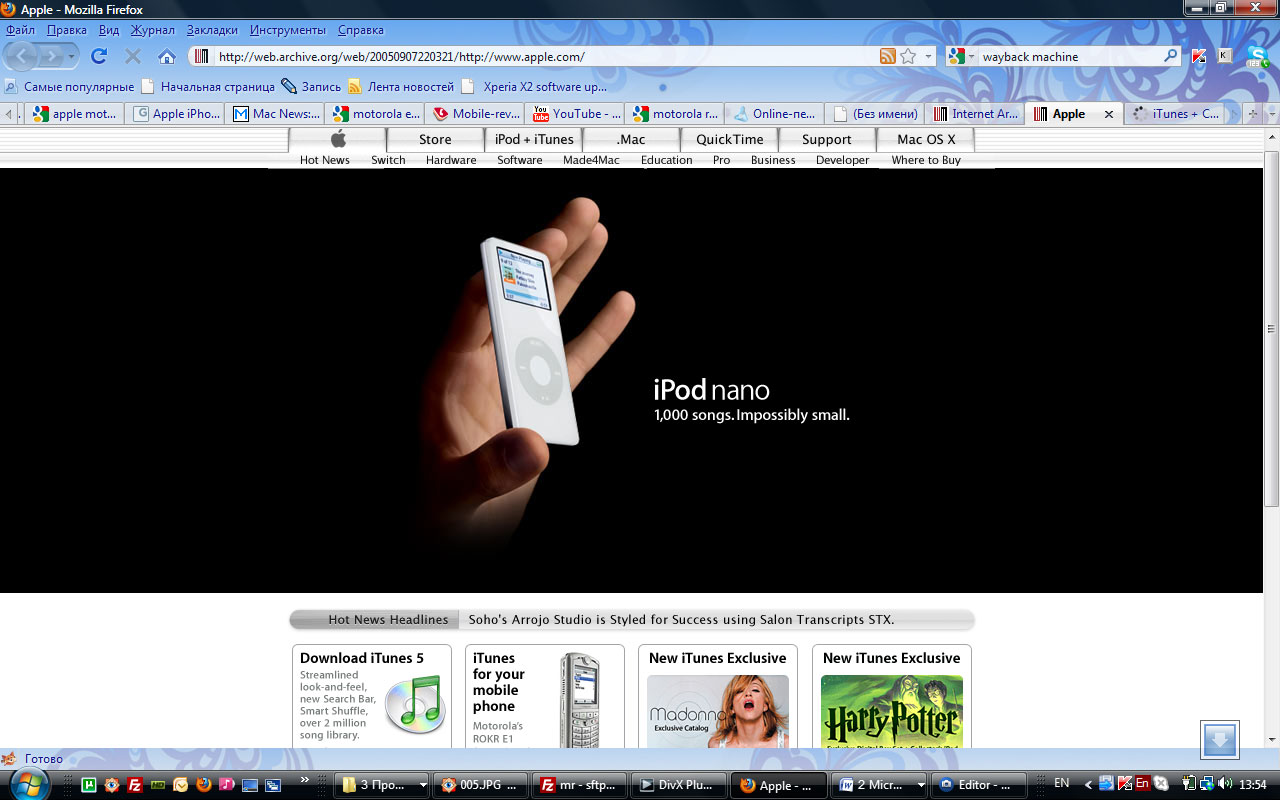Launch FileZilla from quick launch bar
Viewport: 1280px width, 800px height.
[x=135, y=785]
